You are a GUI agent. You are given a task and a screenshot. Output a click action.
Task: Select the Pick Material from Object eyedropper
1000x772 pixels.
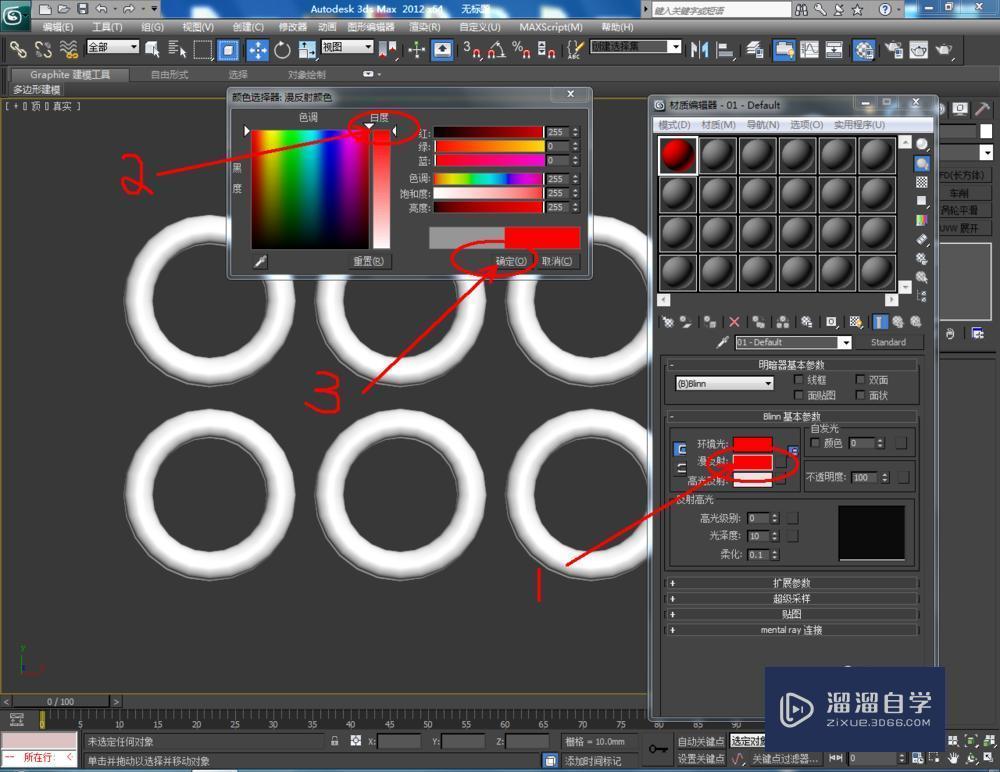721,342
